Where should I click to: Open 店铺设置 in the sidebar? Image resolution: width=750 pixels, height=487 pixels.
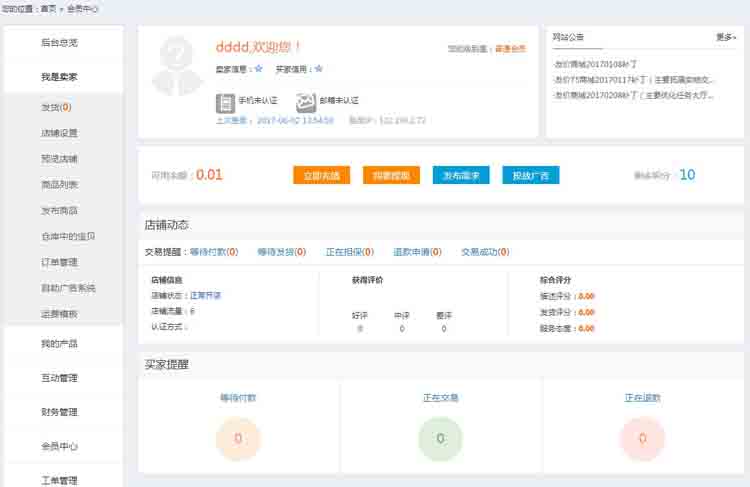pos(59,133)
